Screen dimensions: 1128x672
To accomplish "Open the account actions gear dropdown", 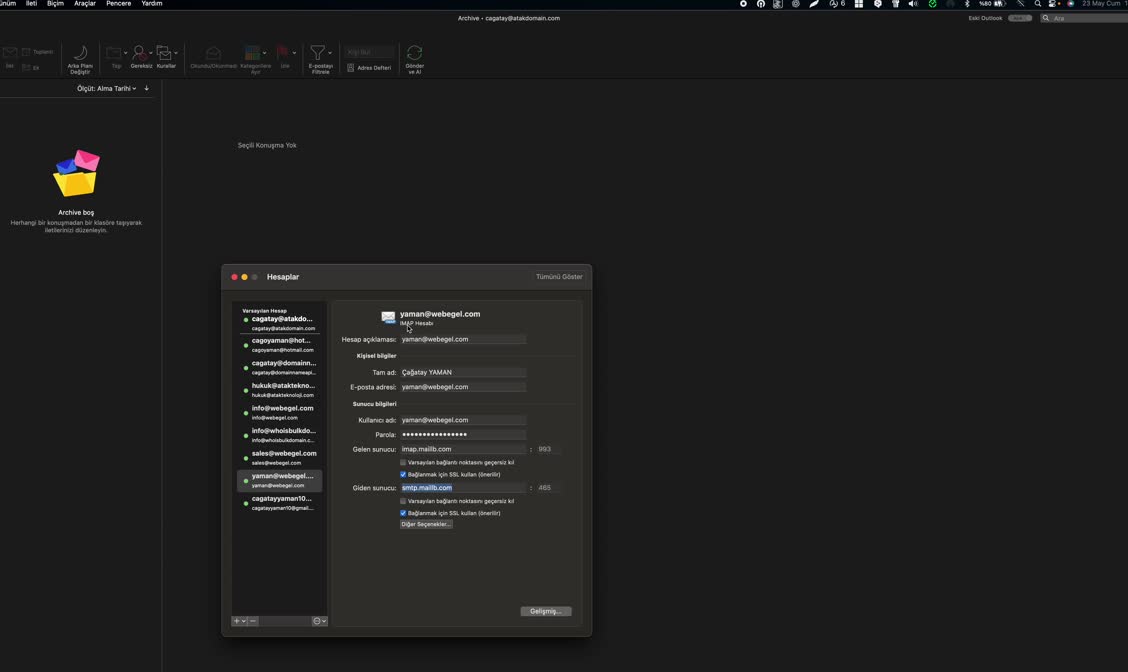I will (x=318, y=621).
